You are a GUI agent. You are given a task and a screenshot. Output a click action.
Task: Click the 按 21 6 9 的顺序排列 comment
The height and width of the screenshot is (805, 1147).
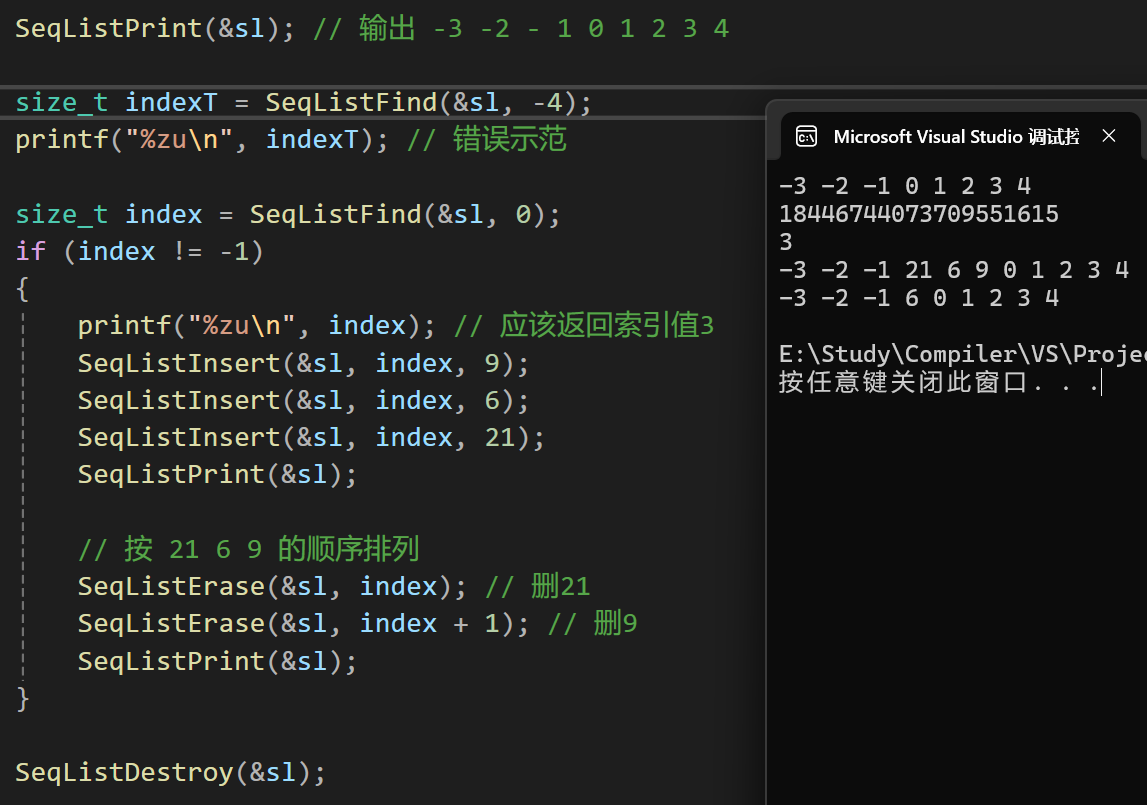[x=248, y=549]
